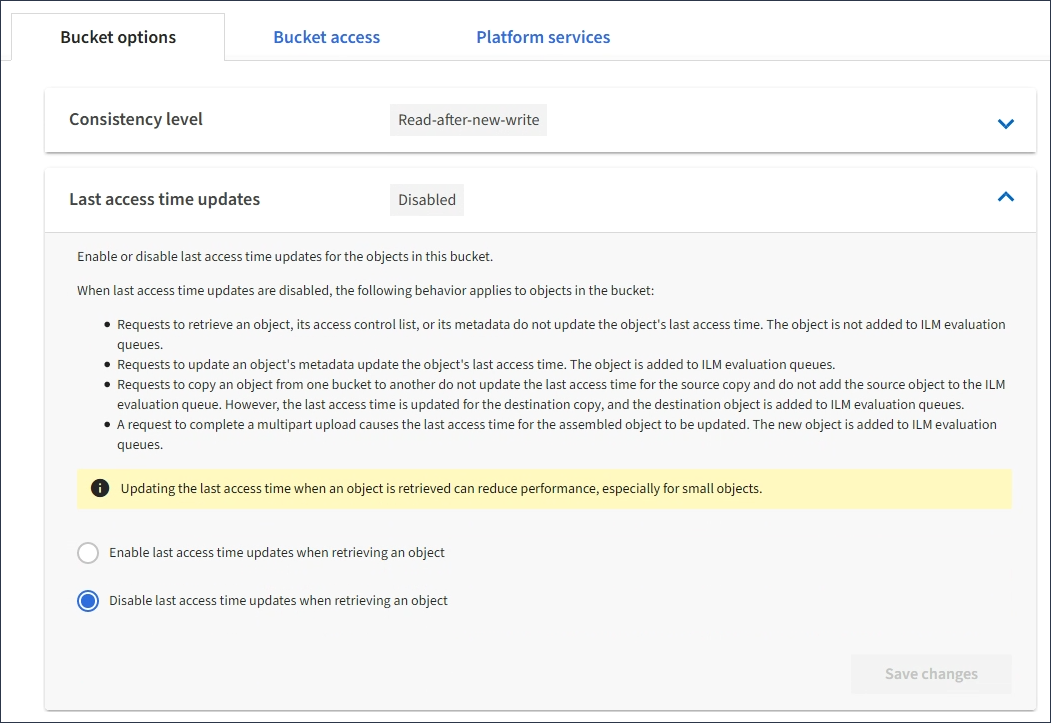Expand the Consistency level section chevron

click(1005, 123)
